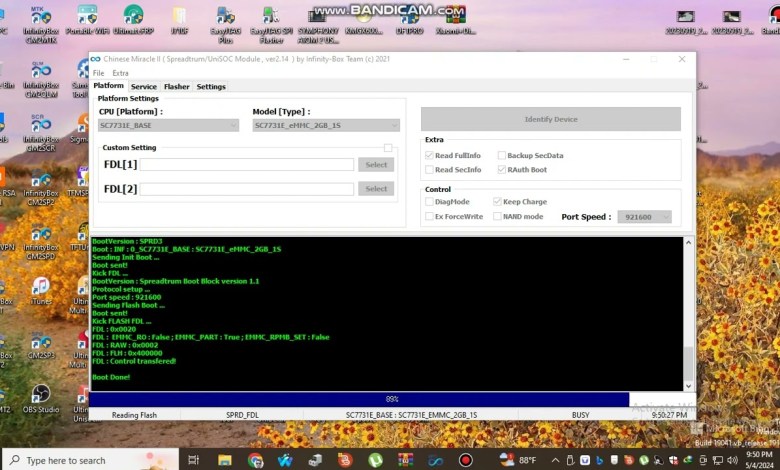Open the CPU [Platform] dropdown
This screenshot has height=470, width=780.
pos(168,125)
